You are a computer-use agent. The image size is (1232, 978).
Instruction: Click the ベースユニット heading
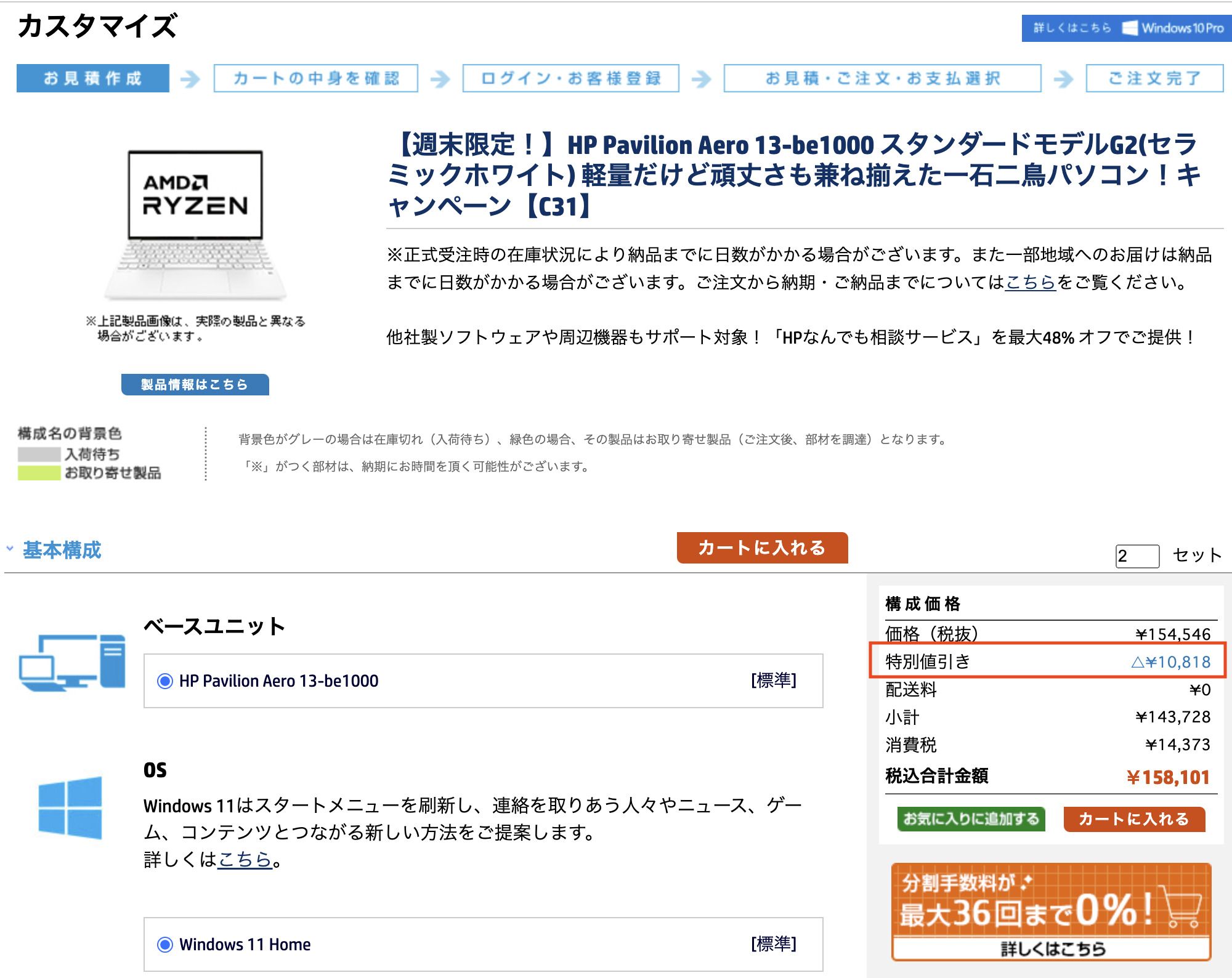pos(214,626)
